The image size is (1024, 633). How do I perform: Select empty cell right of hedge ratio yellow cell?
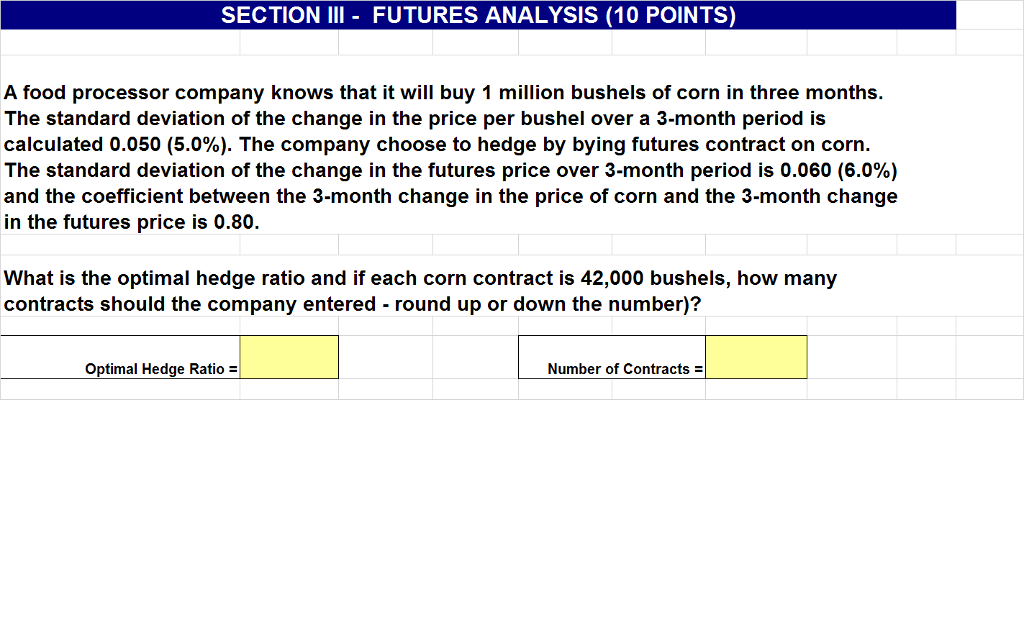pyautogui.click(x=385, y=357)
